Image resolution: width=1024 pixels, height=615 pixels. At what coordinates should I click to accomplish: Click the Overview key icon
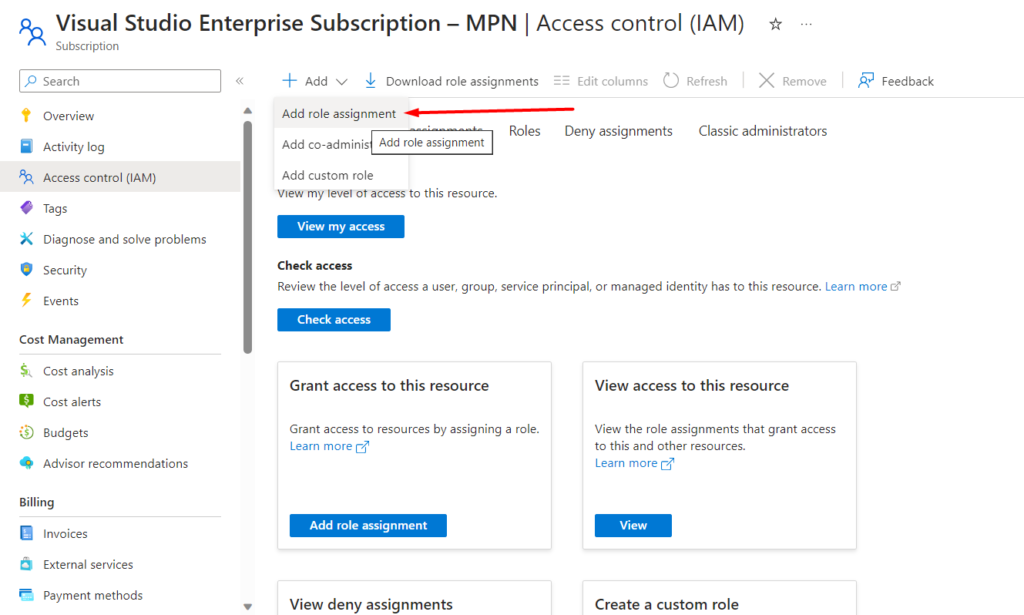click(x=26, y=116)
